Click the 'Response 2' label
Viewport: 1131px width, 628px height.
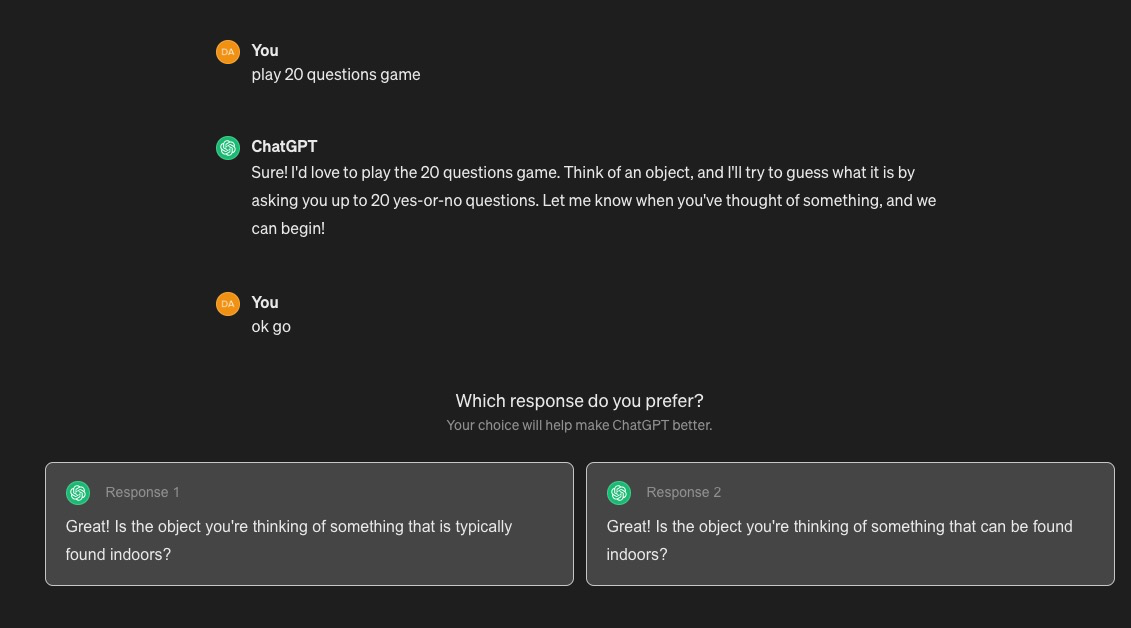683,492
